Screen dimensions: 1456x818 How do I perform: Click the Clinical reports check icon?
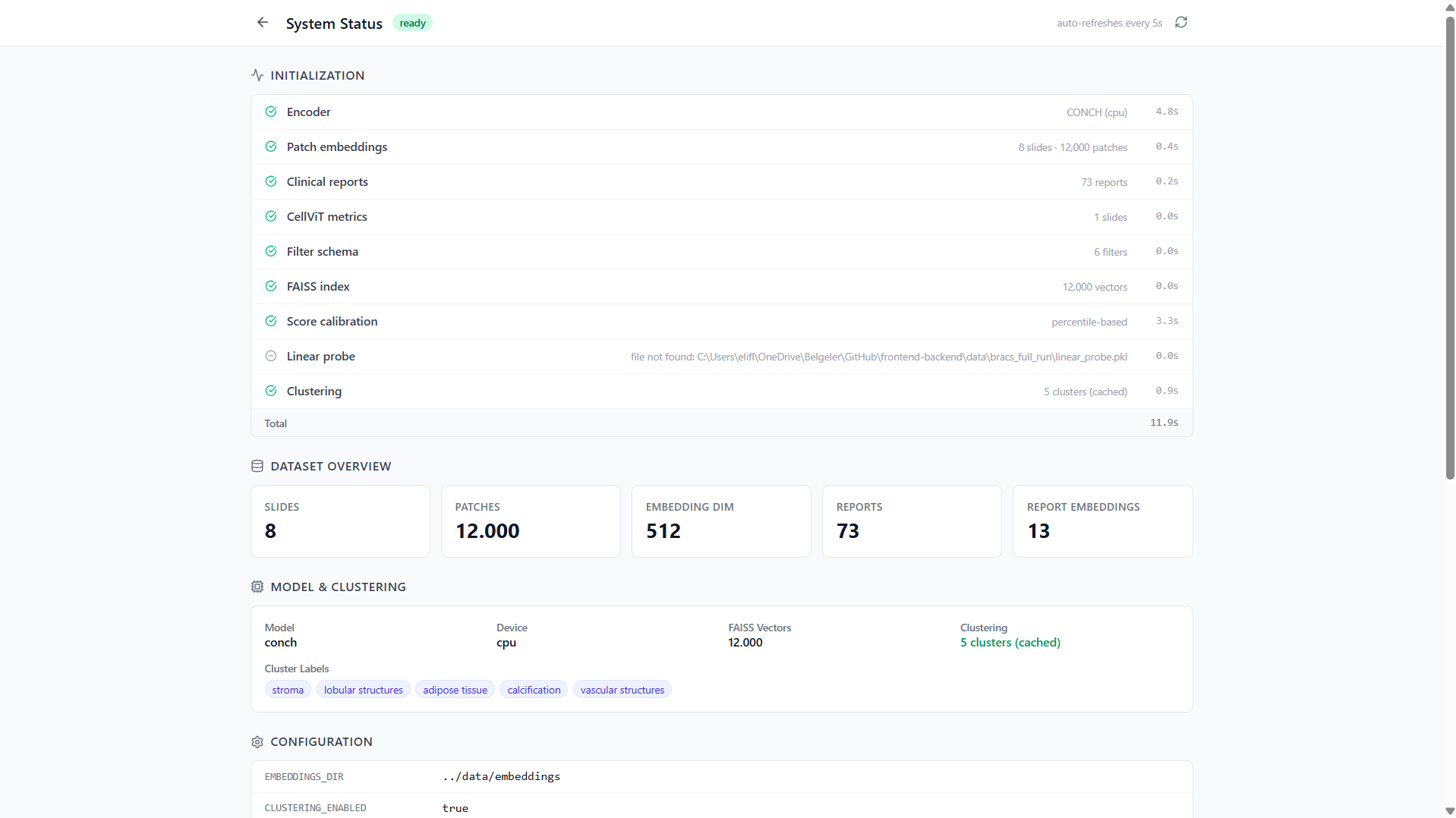click(x=271, y=181)
